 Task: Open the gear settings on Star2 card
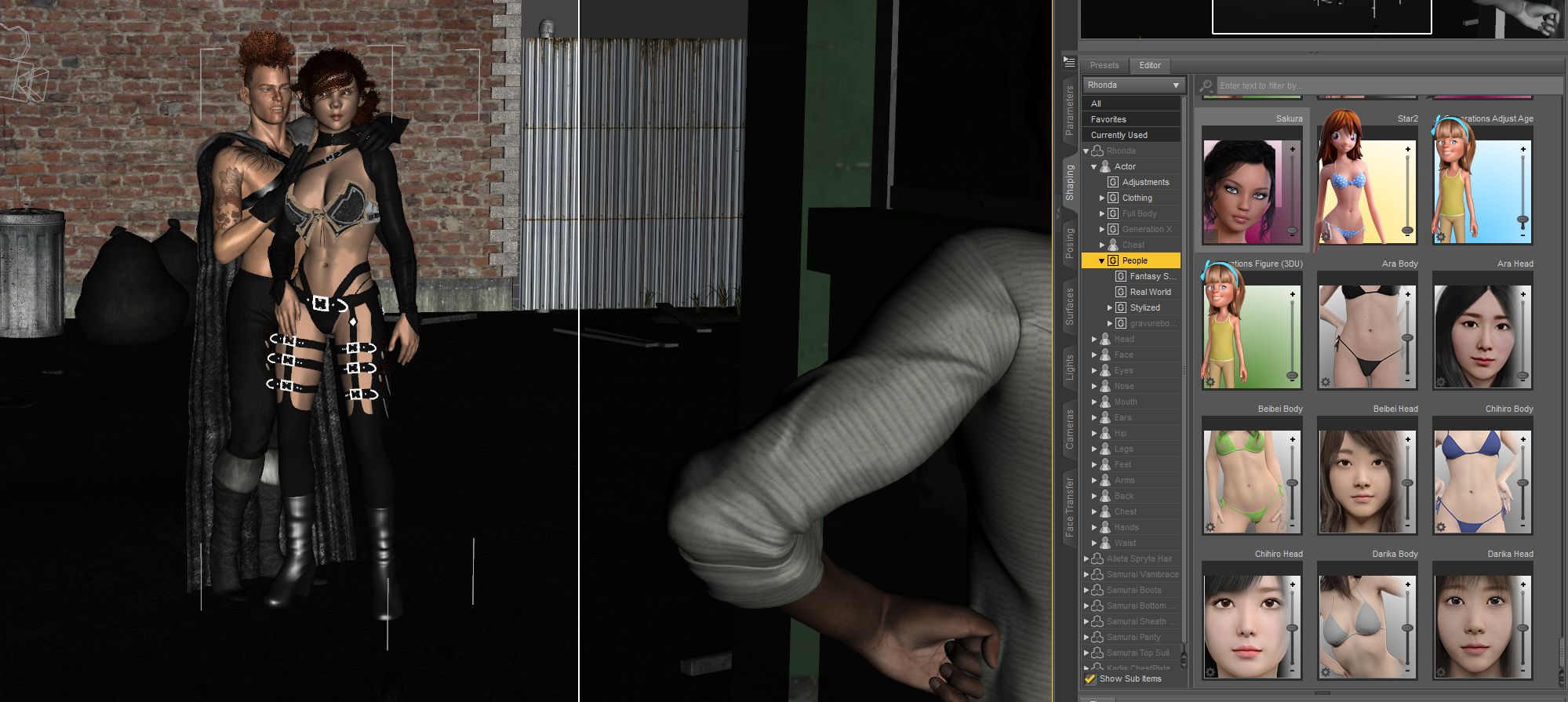pos(1325,236)
